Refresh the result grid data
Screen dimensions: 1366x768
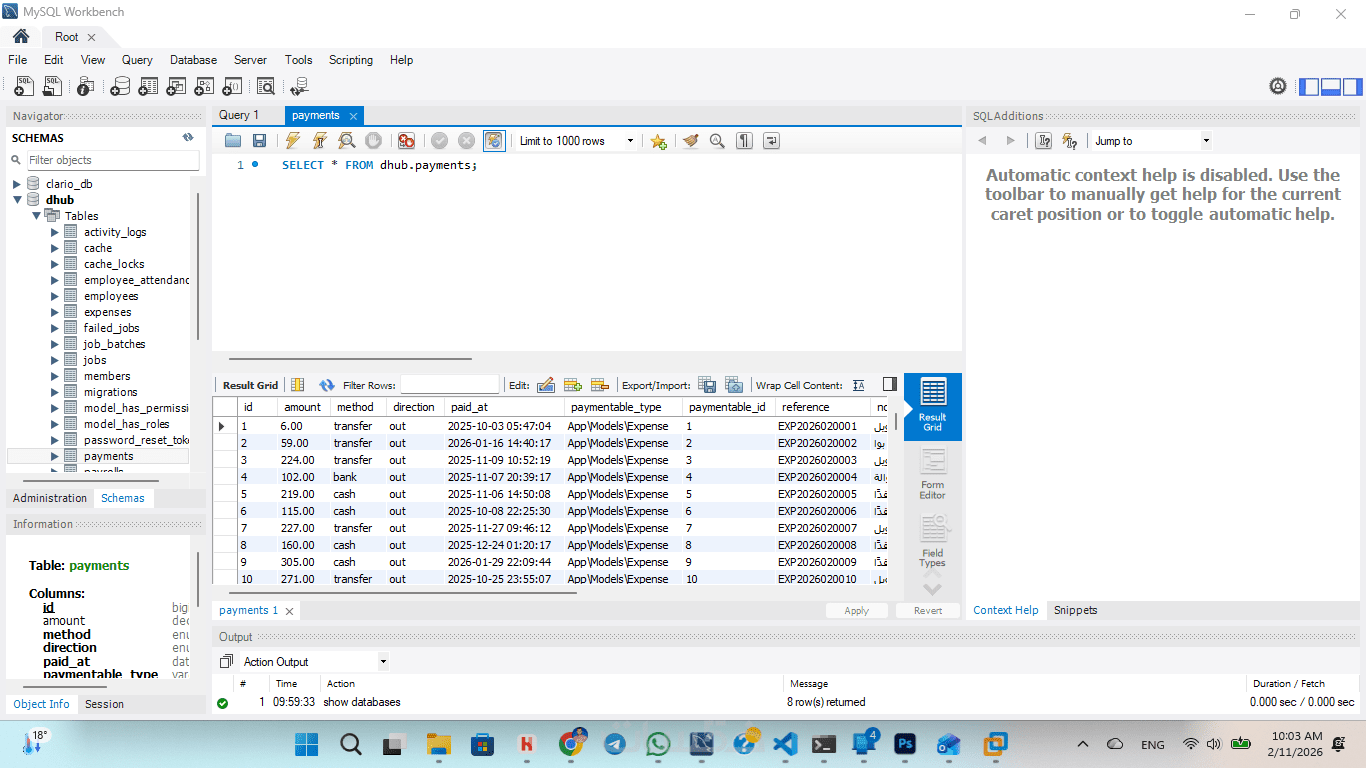327,385
